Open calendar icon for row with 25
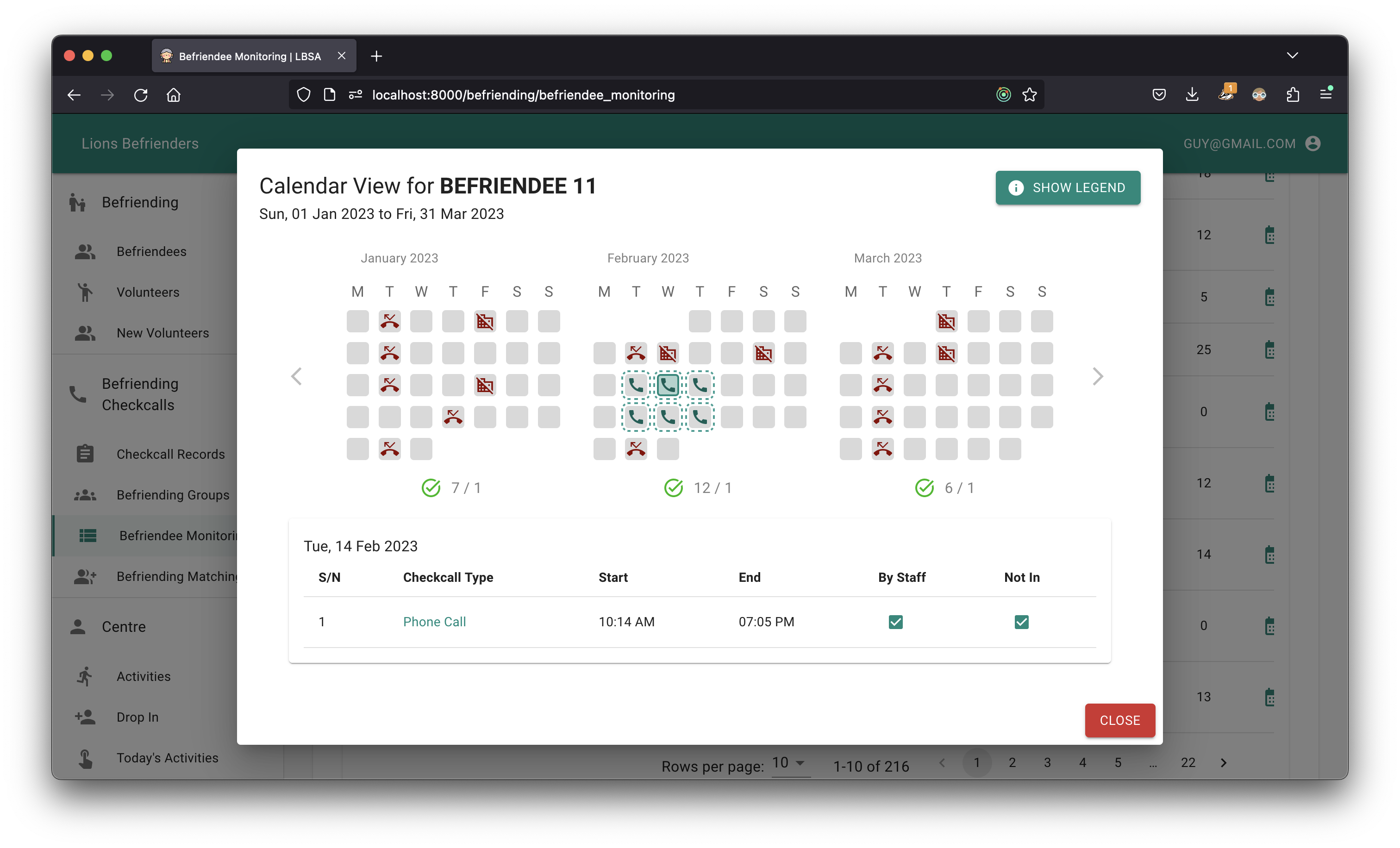 click(x=1270, y=350)
